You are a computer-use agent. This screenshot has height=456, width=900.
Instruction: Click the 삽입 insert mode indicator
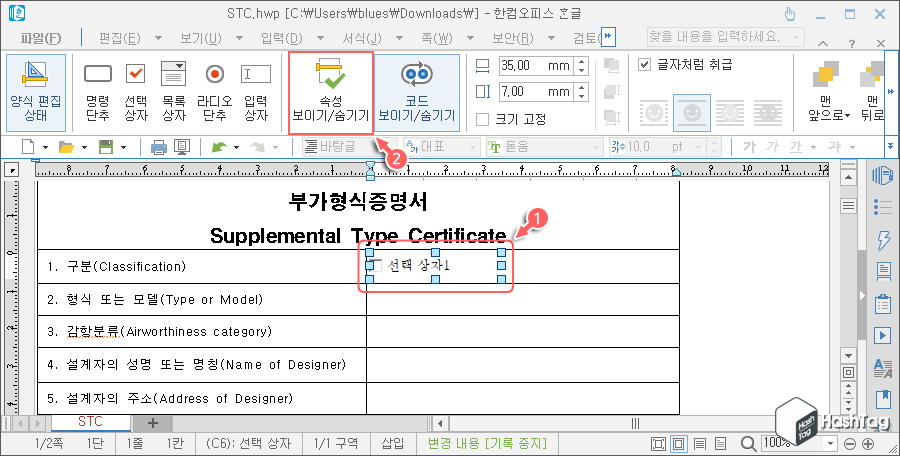click(393, 443)
